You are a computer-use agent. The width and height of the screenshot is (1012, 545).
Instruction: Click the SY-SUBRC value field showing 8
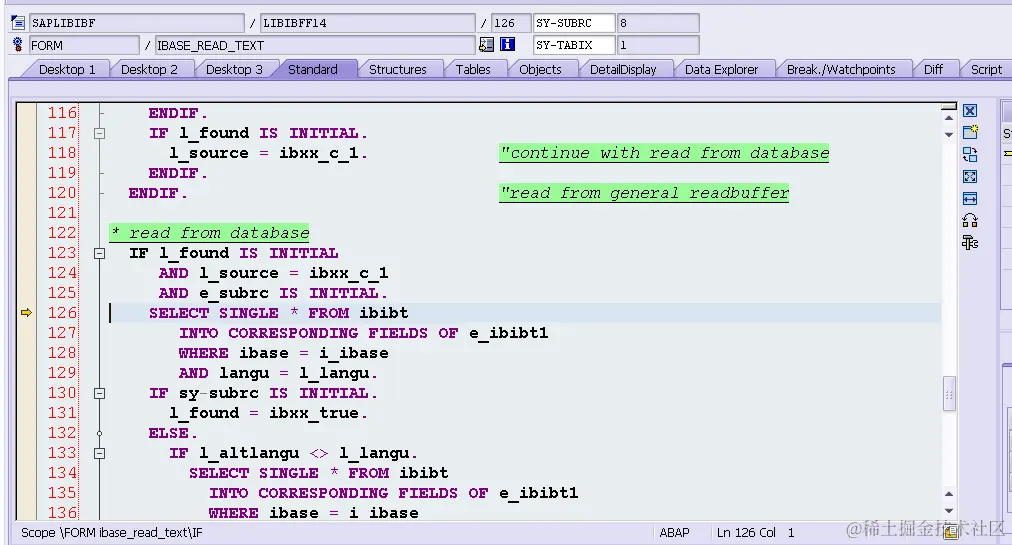coord(658,23)
